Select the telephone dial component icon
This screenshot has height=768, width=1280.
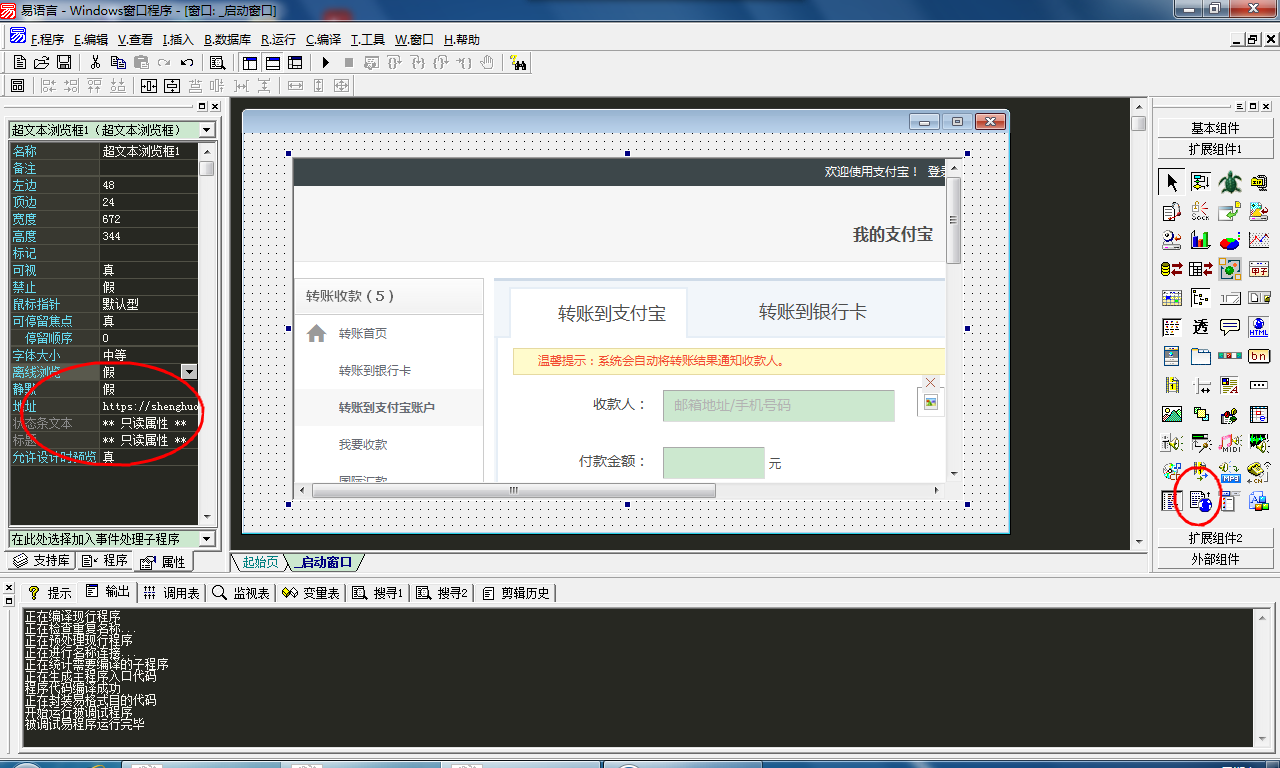(1258, 472)
